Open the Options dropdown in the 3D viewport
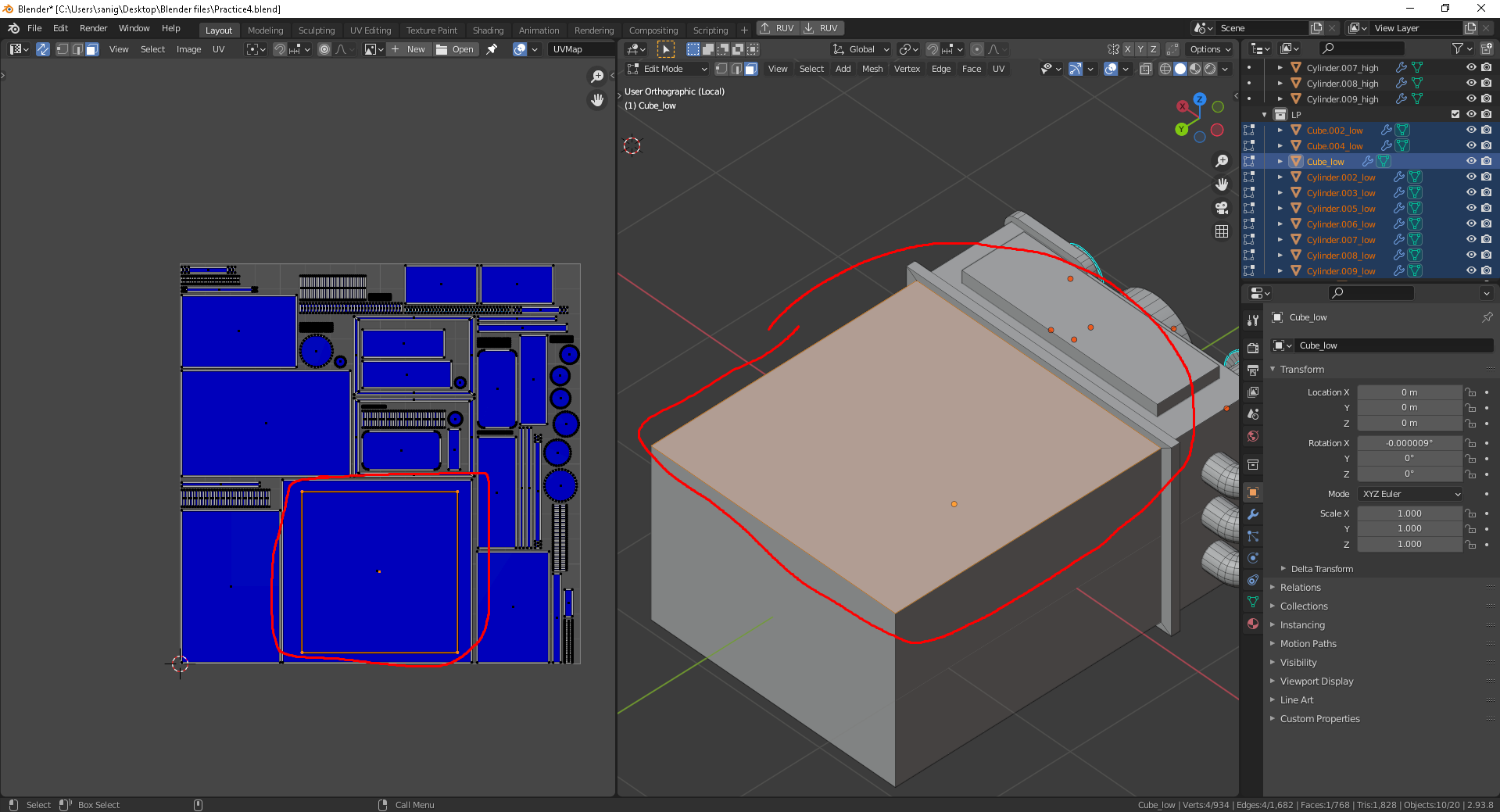 1210,49
